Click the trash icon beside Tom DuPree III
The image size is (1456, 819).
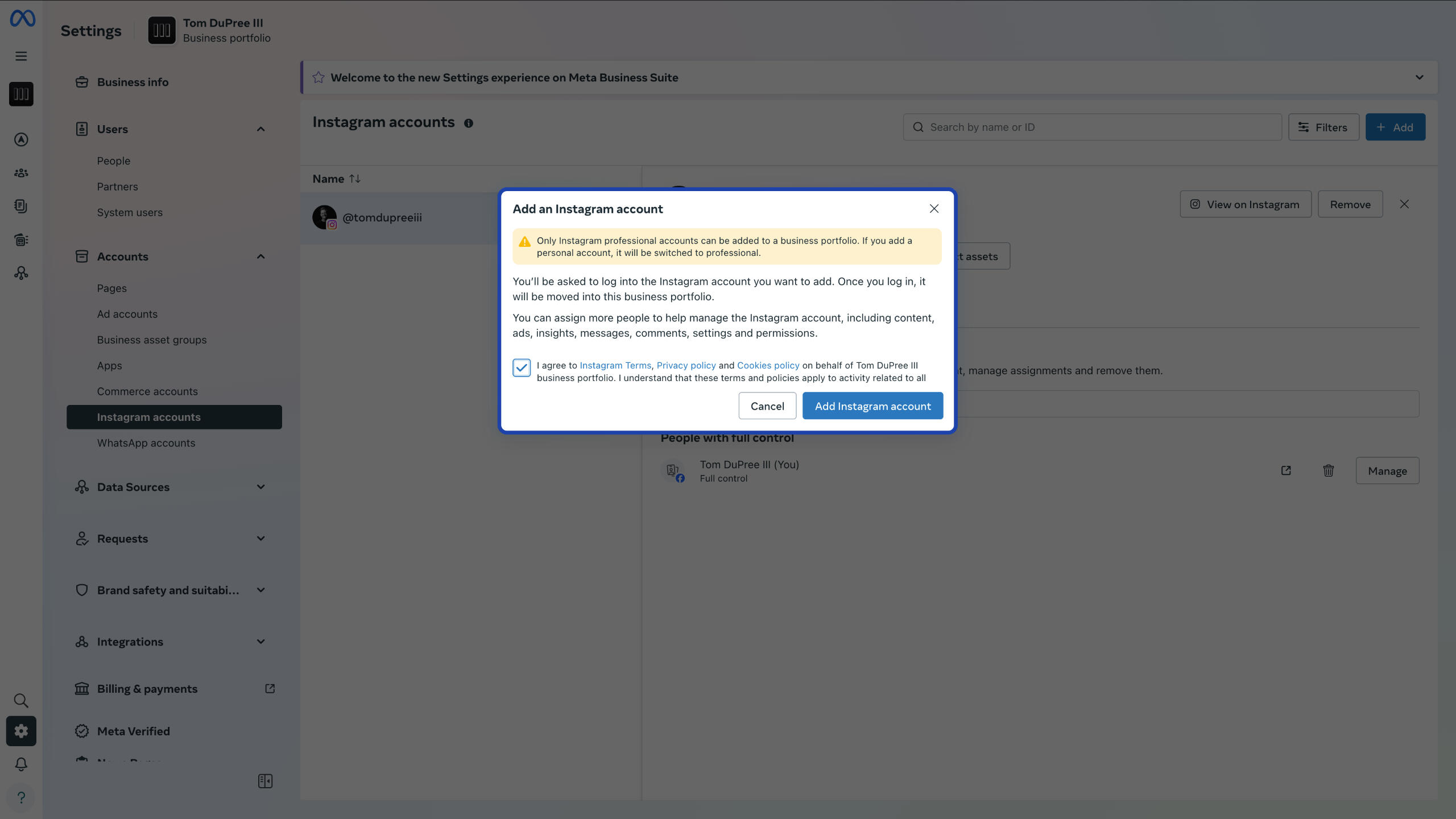(x=1328, y=470)
